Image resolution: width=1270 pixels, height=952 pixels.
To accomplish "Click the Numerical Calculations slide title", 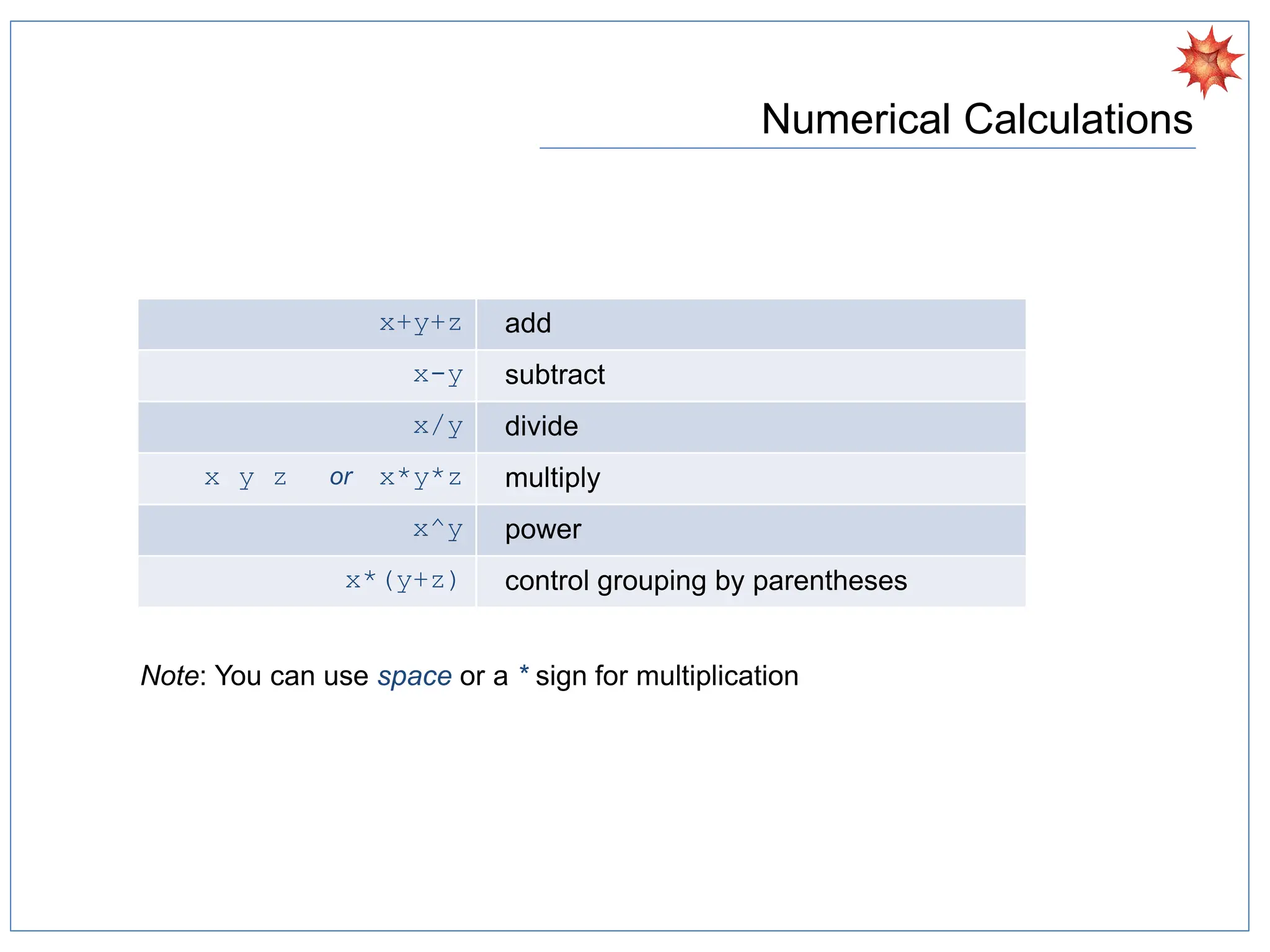I will 976,119.
